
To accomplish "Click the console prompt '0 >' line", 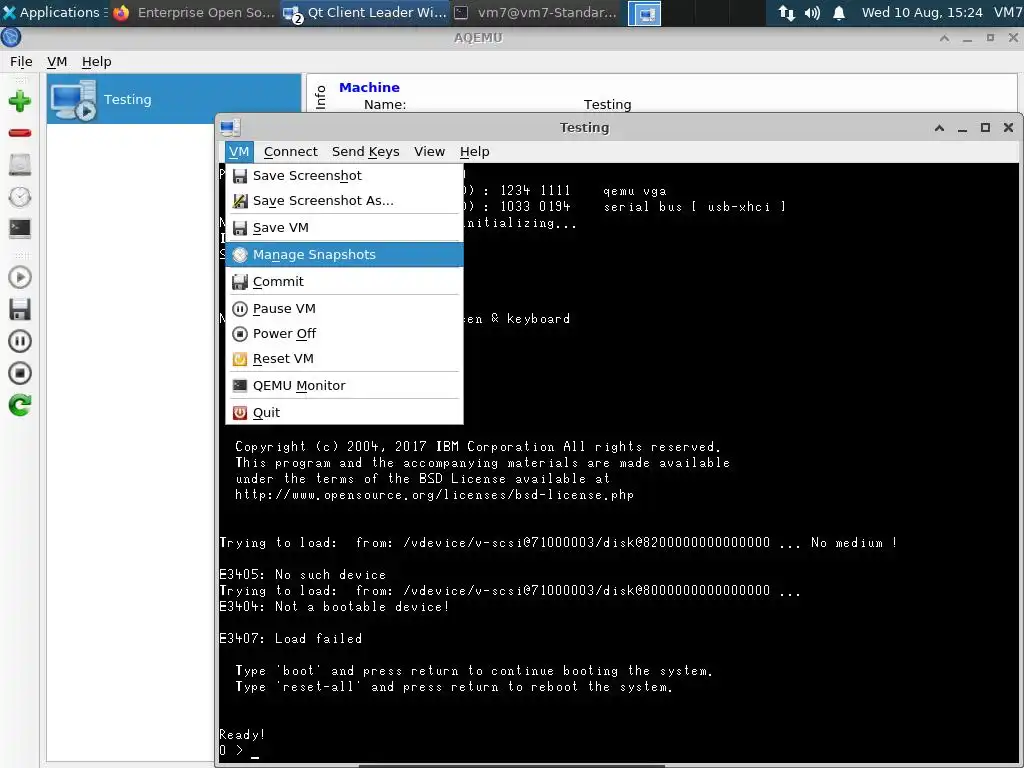I will (239, 750).
